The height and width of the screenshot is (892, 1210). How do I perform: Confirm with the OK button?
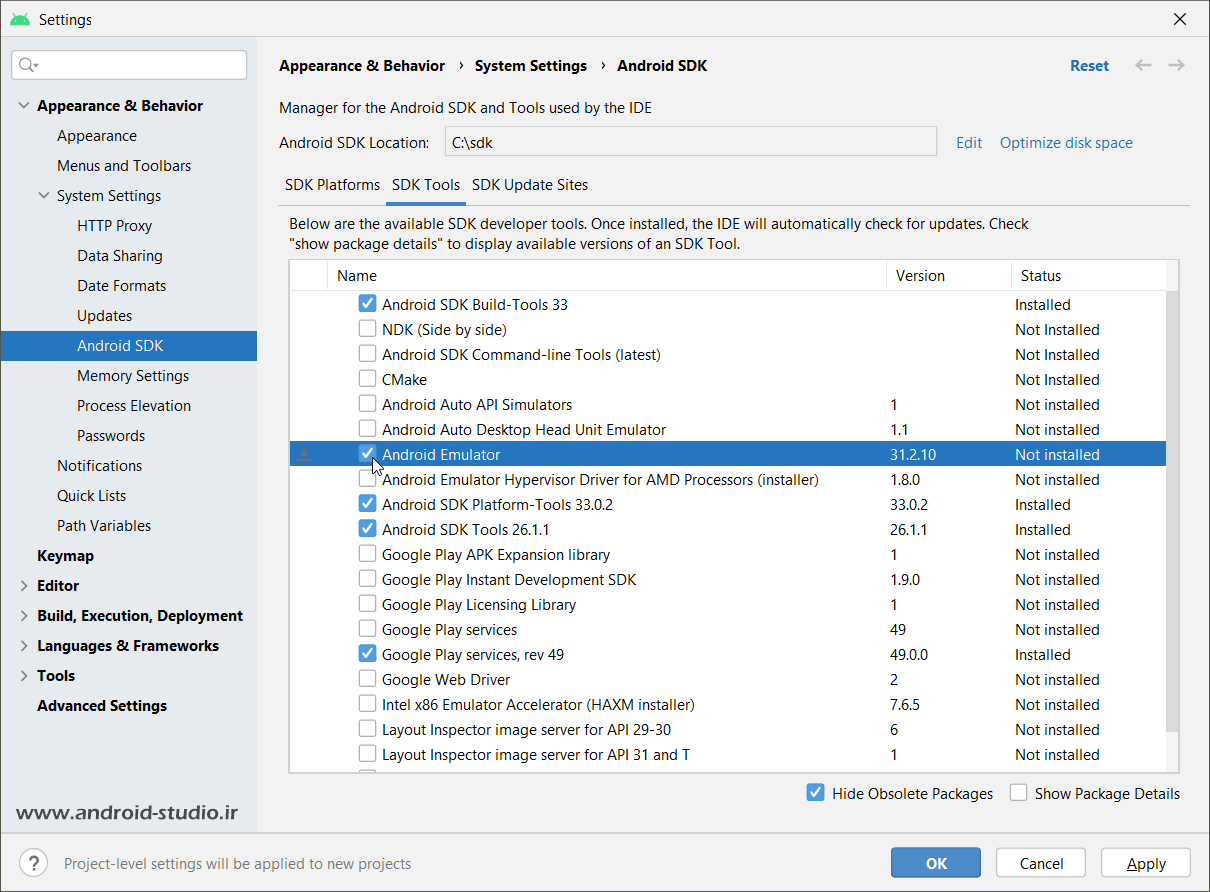coord(936,863)
